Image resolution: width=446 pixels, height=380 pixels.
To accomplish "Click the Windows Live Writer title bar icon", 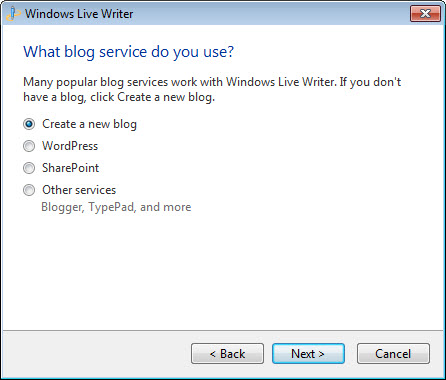I will (x=13, y=14).
